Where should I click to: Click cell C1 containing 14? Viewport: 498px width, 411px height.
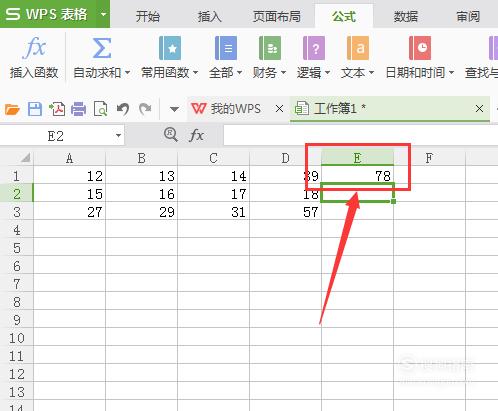point(213,175)
